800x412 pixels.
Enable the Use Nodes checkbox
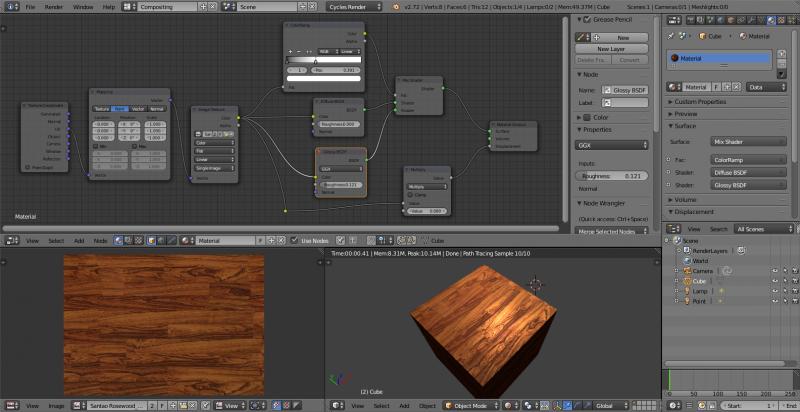(x=296, y=241)
